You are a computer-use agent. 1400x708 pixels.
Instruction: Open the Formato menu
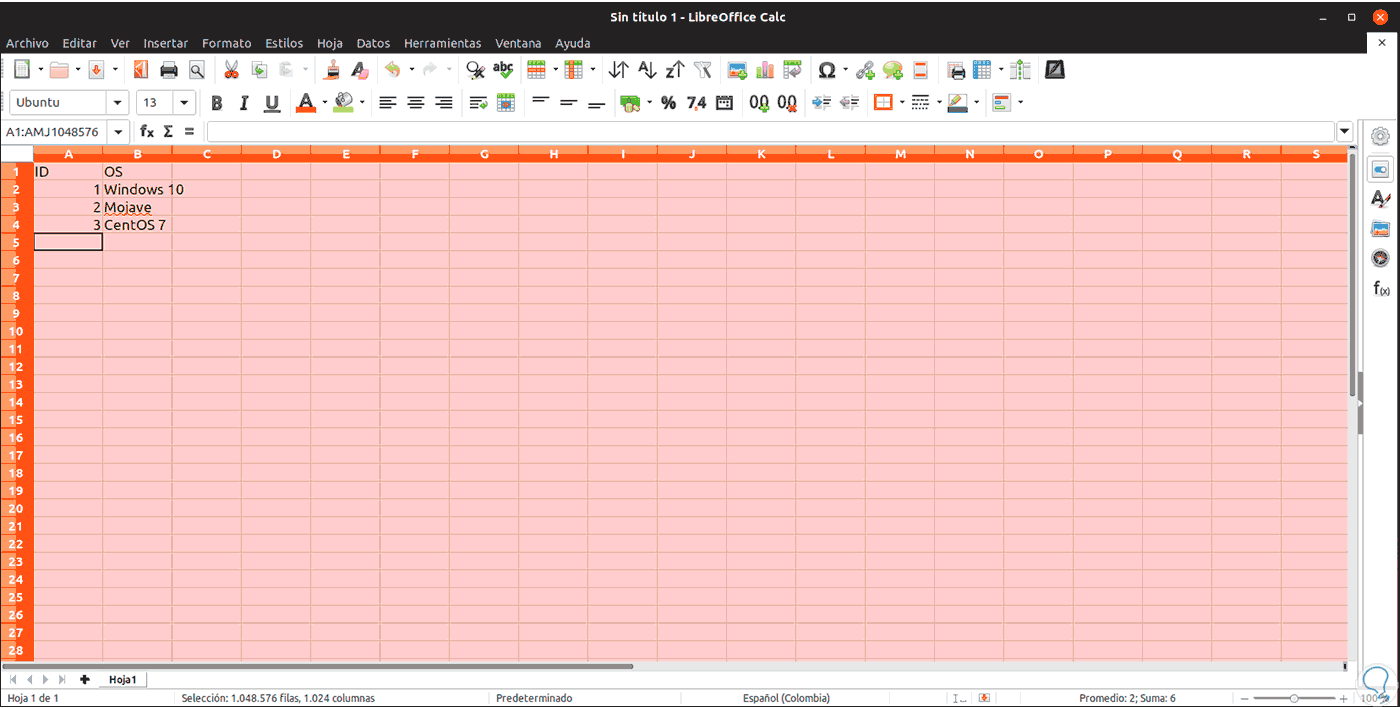point(226,43)
